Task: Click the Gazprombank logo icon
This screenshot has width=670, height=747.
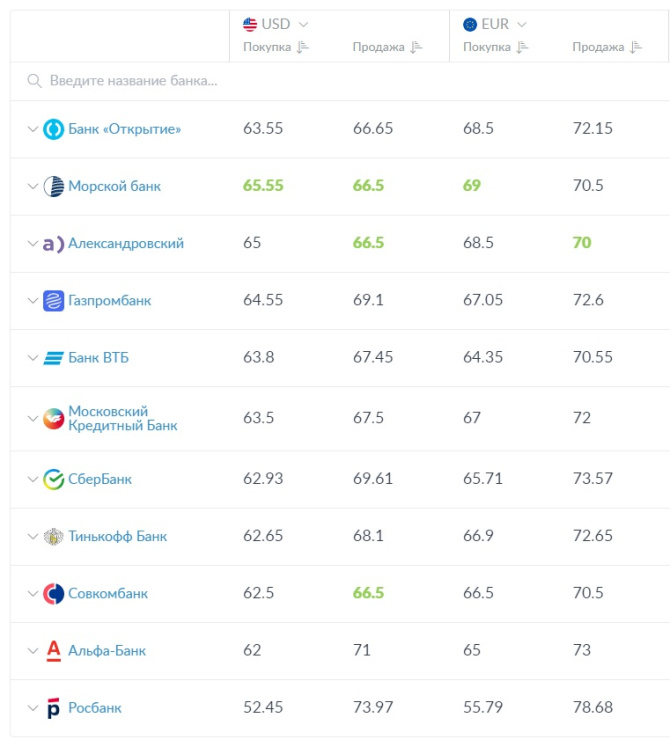Action: coord(54,300)
